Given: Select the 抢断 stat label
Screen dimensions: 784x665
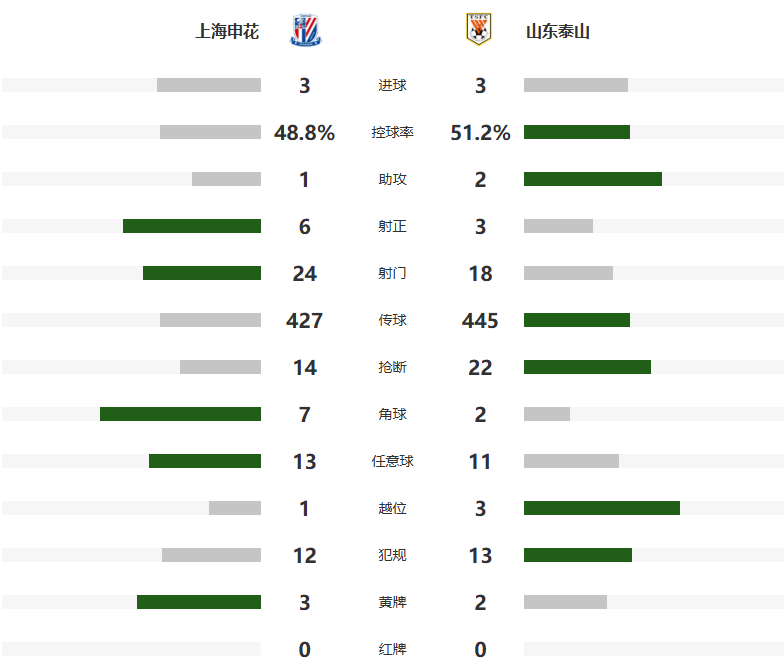Looking at the screenshot, I should tap(392, 368).
